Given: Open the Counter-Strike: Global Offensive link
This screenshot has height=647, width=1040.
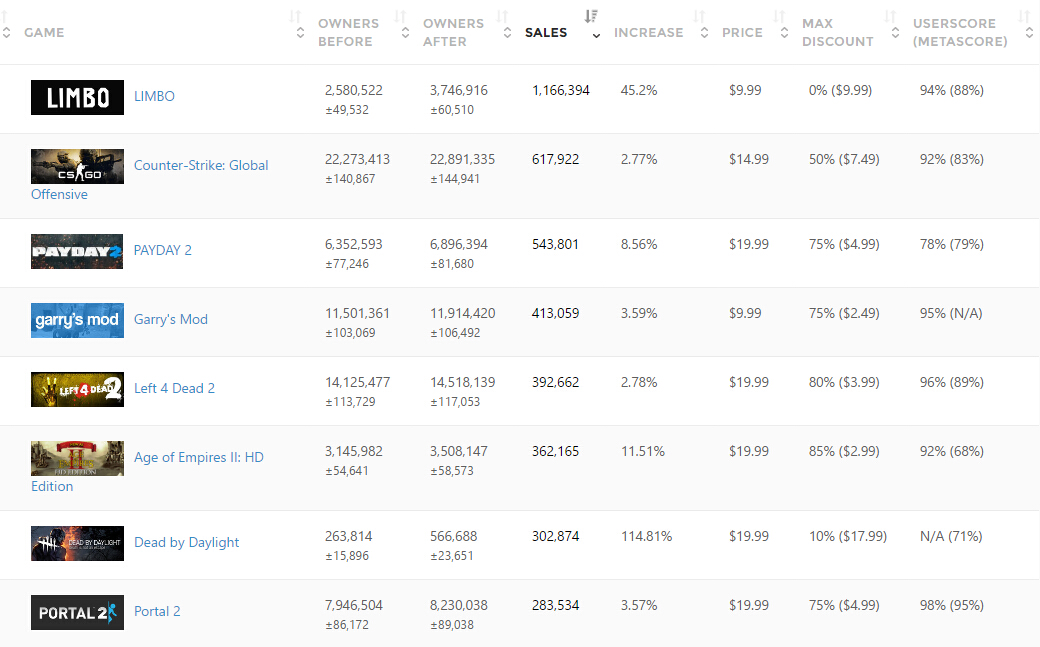Looking at the screenshot, I should 201,166.
